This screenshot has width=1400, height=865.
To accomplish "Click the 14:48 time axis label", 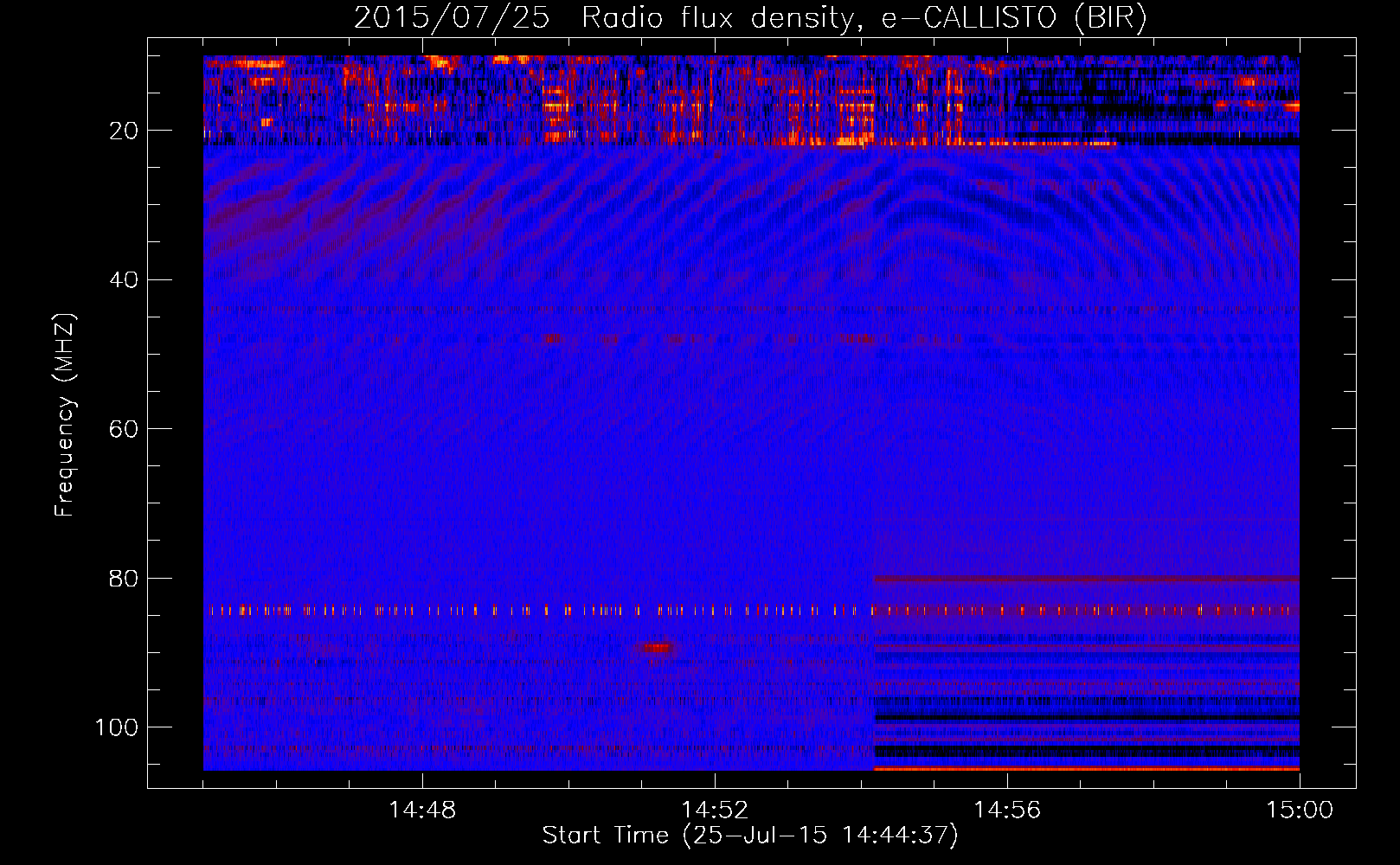I will 422,811.
